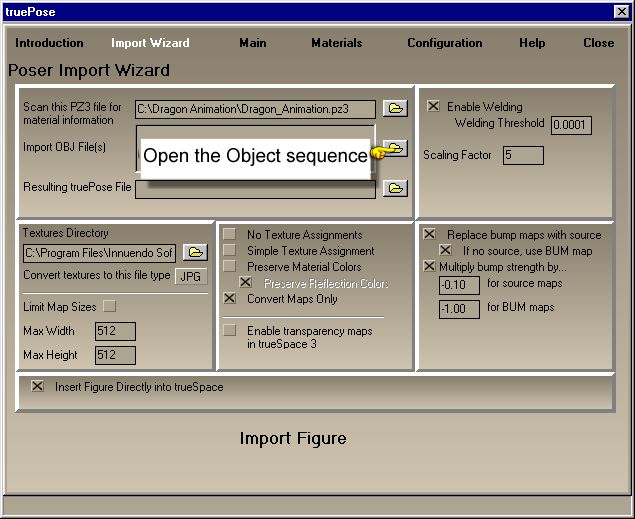Go to the Introduction tab
Image resolution: width=635 pixels, height=519 pixels.
pyautogui.click(x=49, y=43)
